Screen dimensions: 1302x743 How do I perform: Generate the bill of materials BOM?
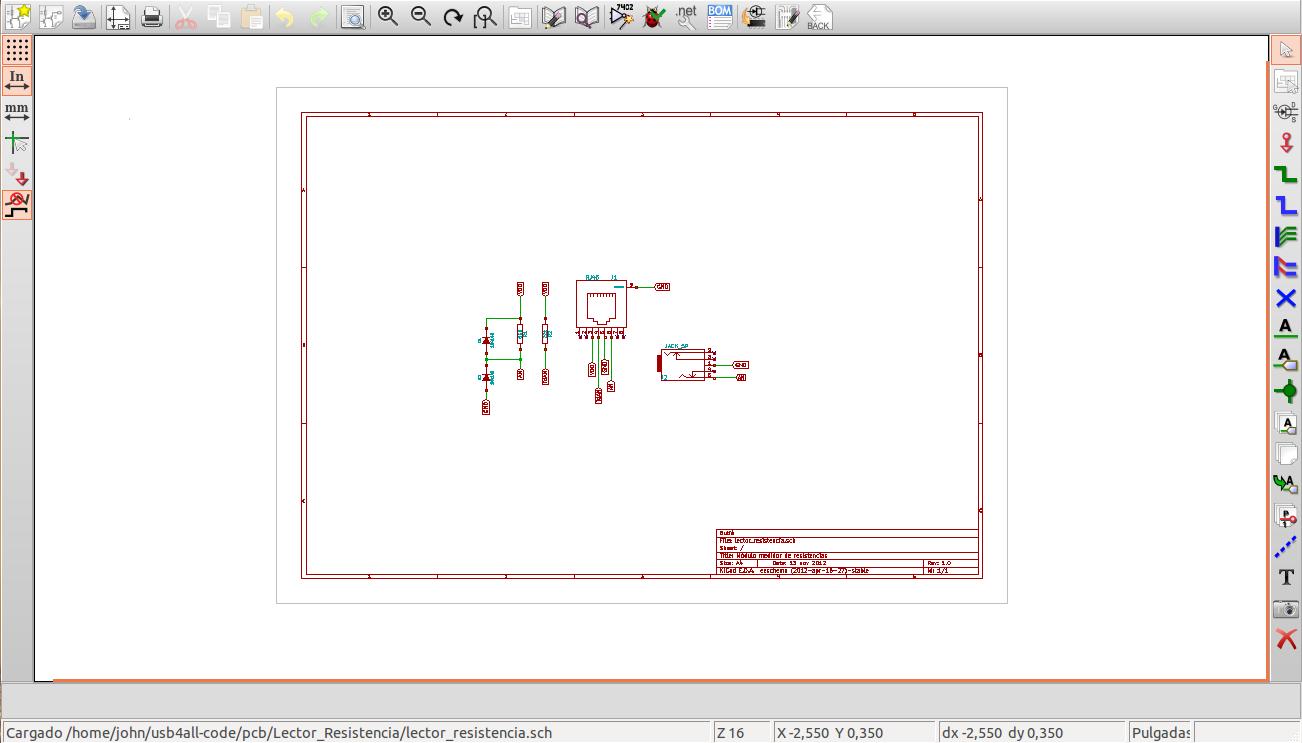point(720,17)
